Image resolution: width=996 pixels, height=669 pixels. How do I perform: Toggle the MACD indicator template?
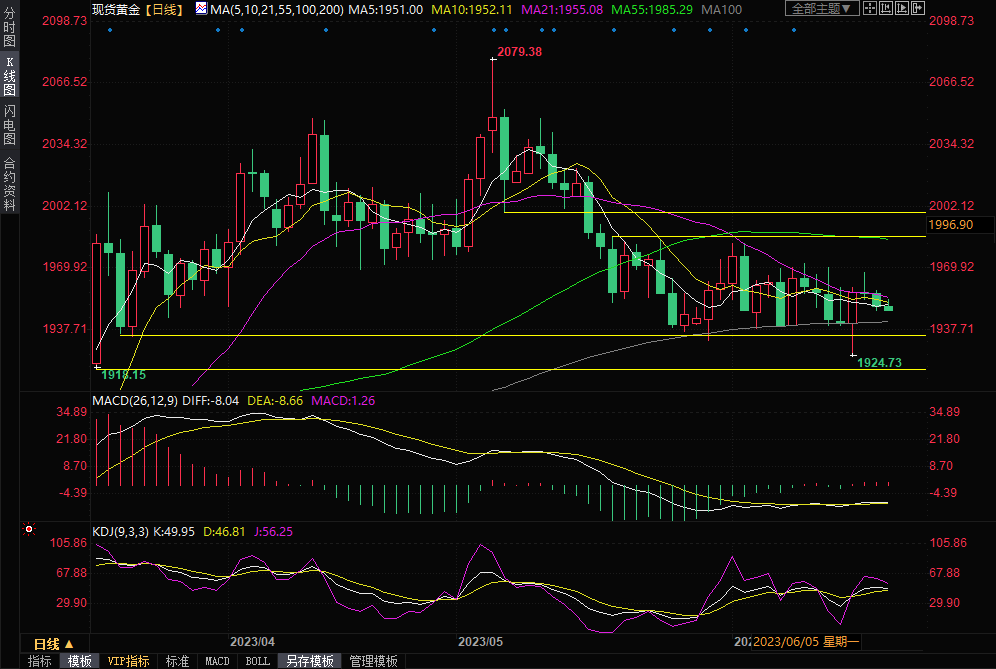(217, 661)
